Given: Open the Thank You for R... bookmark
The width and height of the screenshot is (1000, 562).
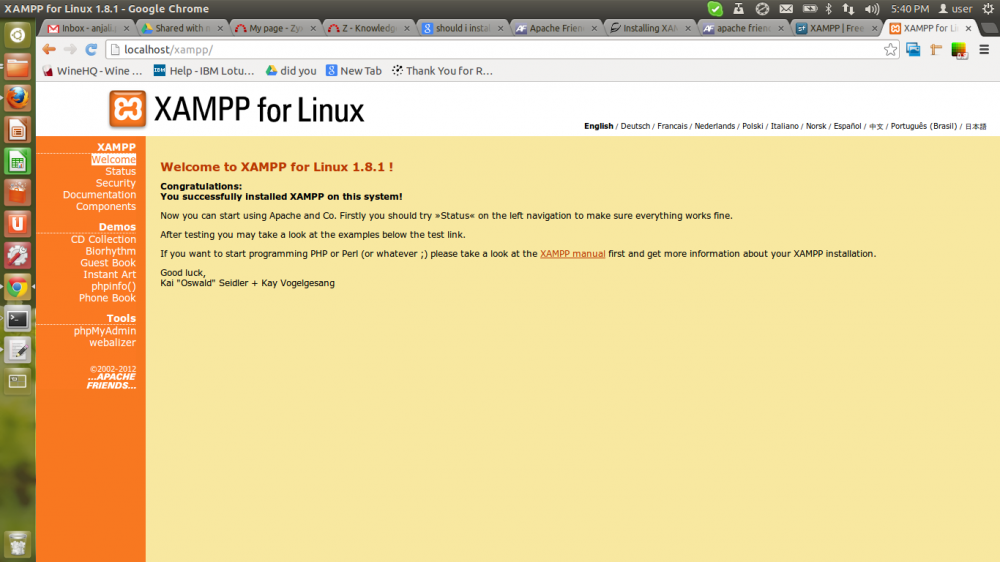Looking at the screenshot, I should coord(442,71).
